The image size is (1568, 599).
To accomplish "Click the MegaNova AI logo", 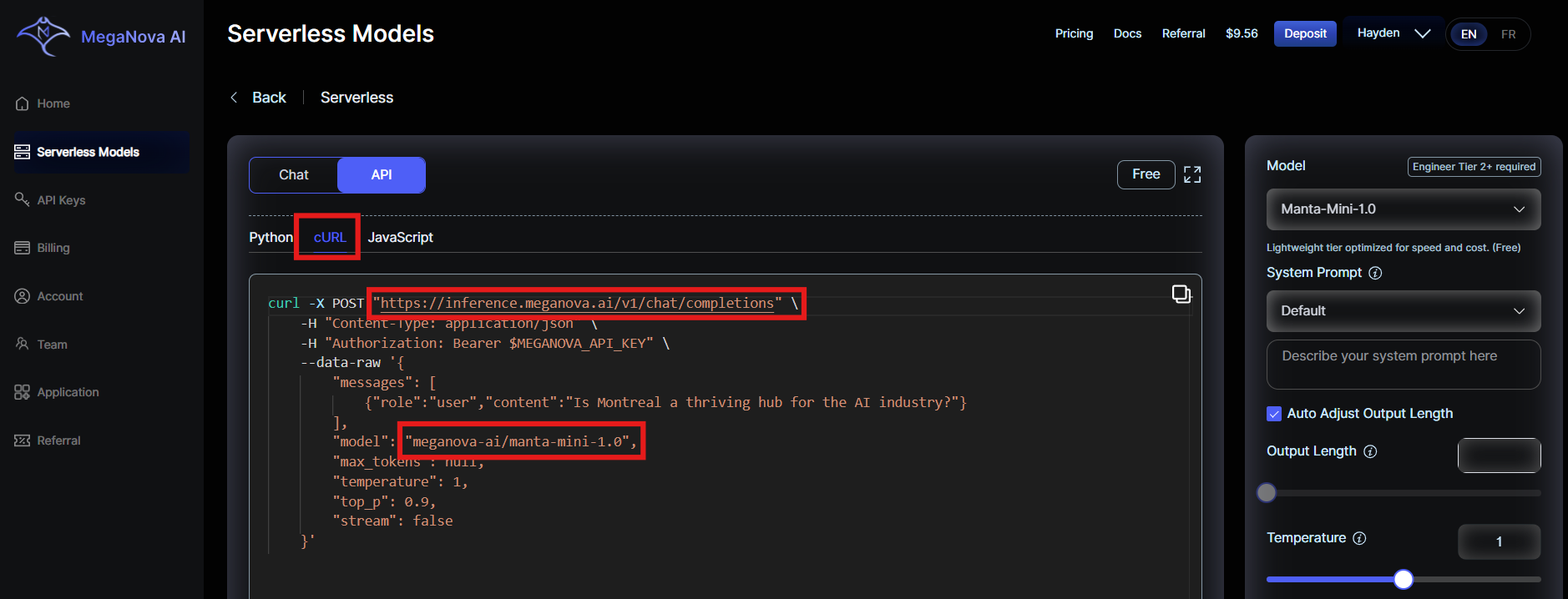I will click(44, 36).
